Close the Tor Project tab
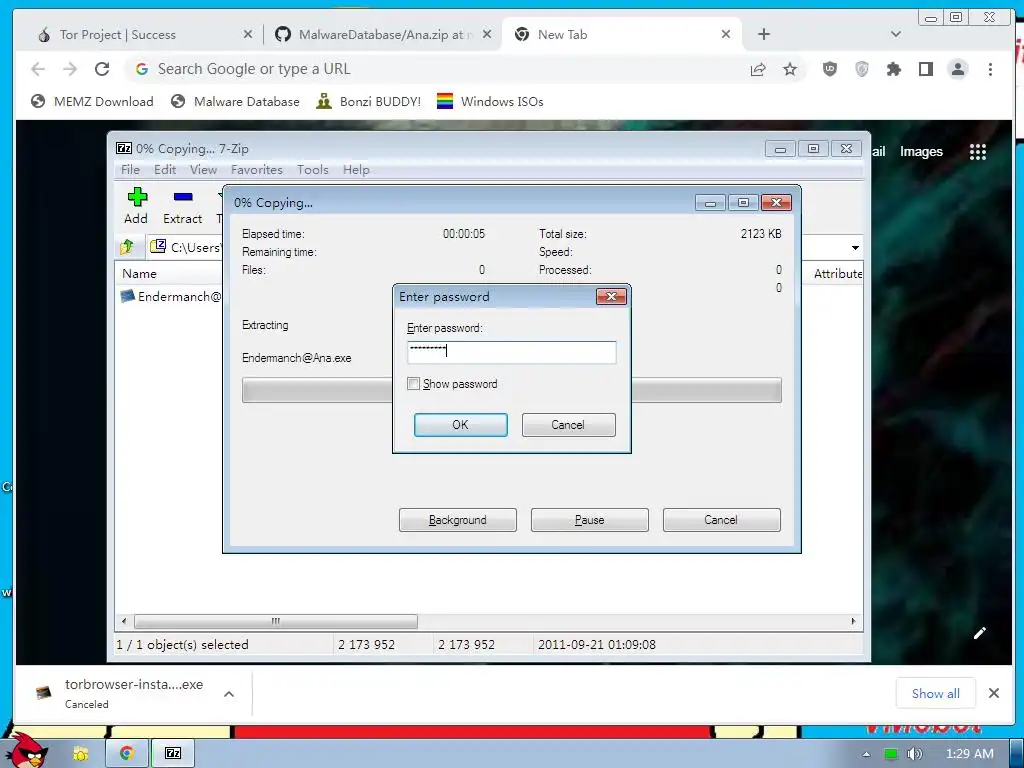 (248, 34)
